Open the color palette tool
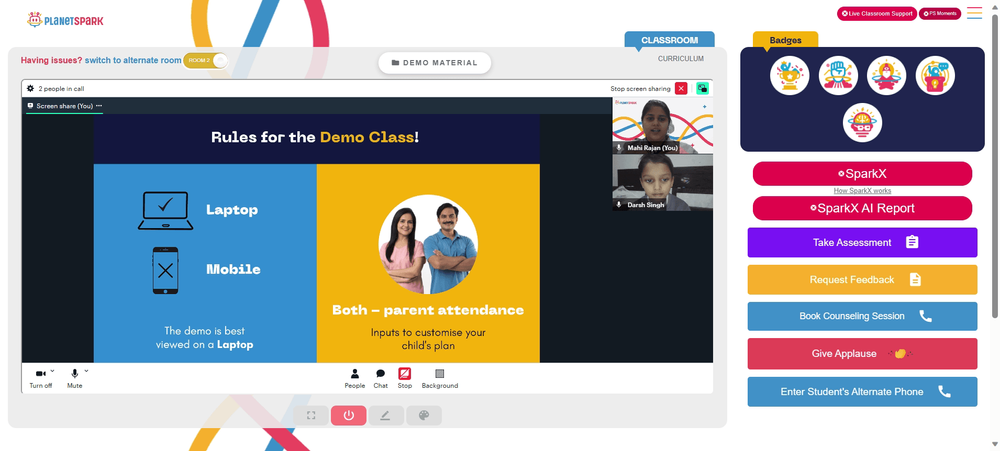This screenshot has height=451, width=1000. click(423, 415)
